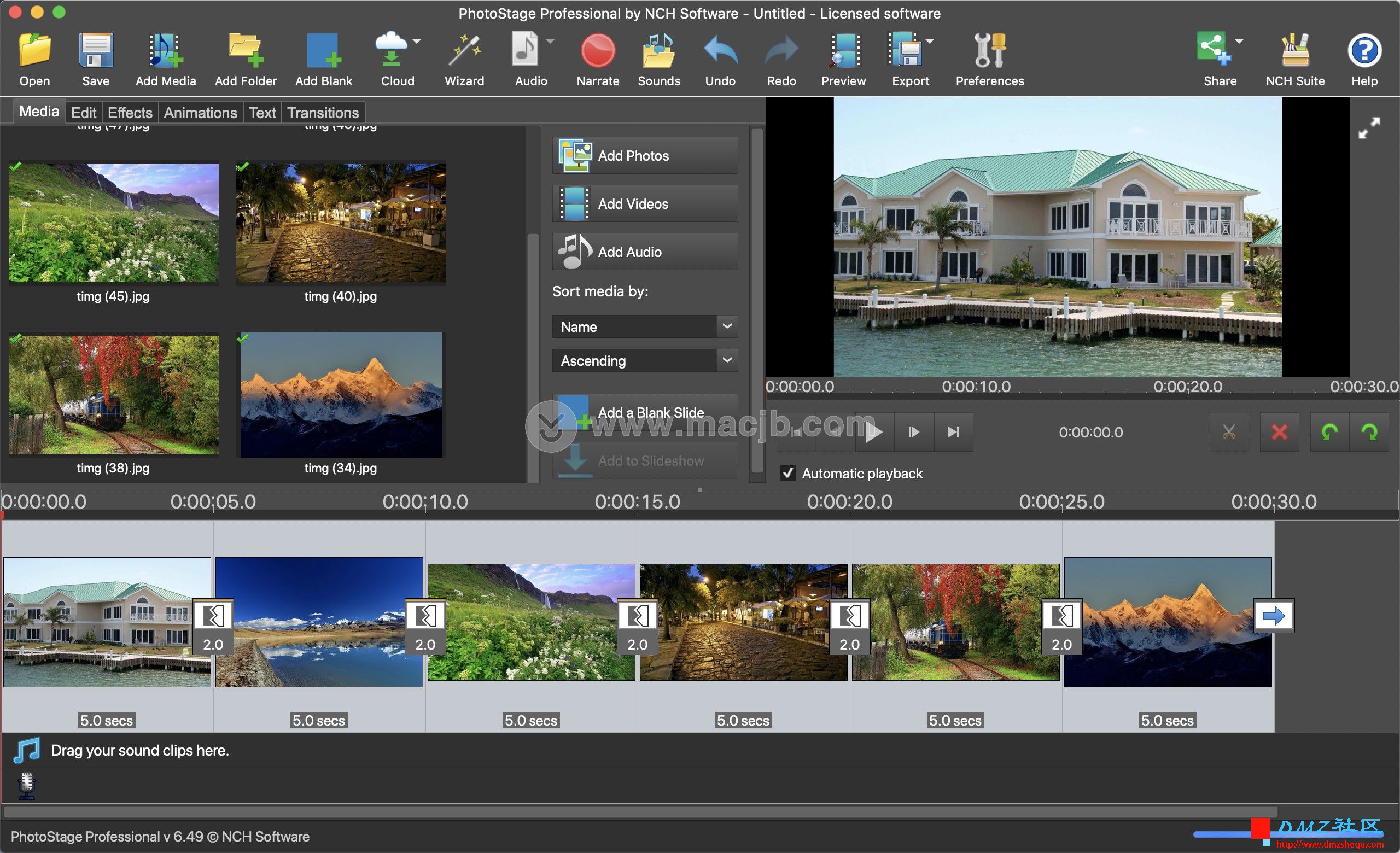The width and height of the screenshot is (1400, 853).
Task: Click the Add Videos button
Action: pos(645,203)
